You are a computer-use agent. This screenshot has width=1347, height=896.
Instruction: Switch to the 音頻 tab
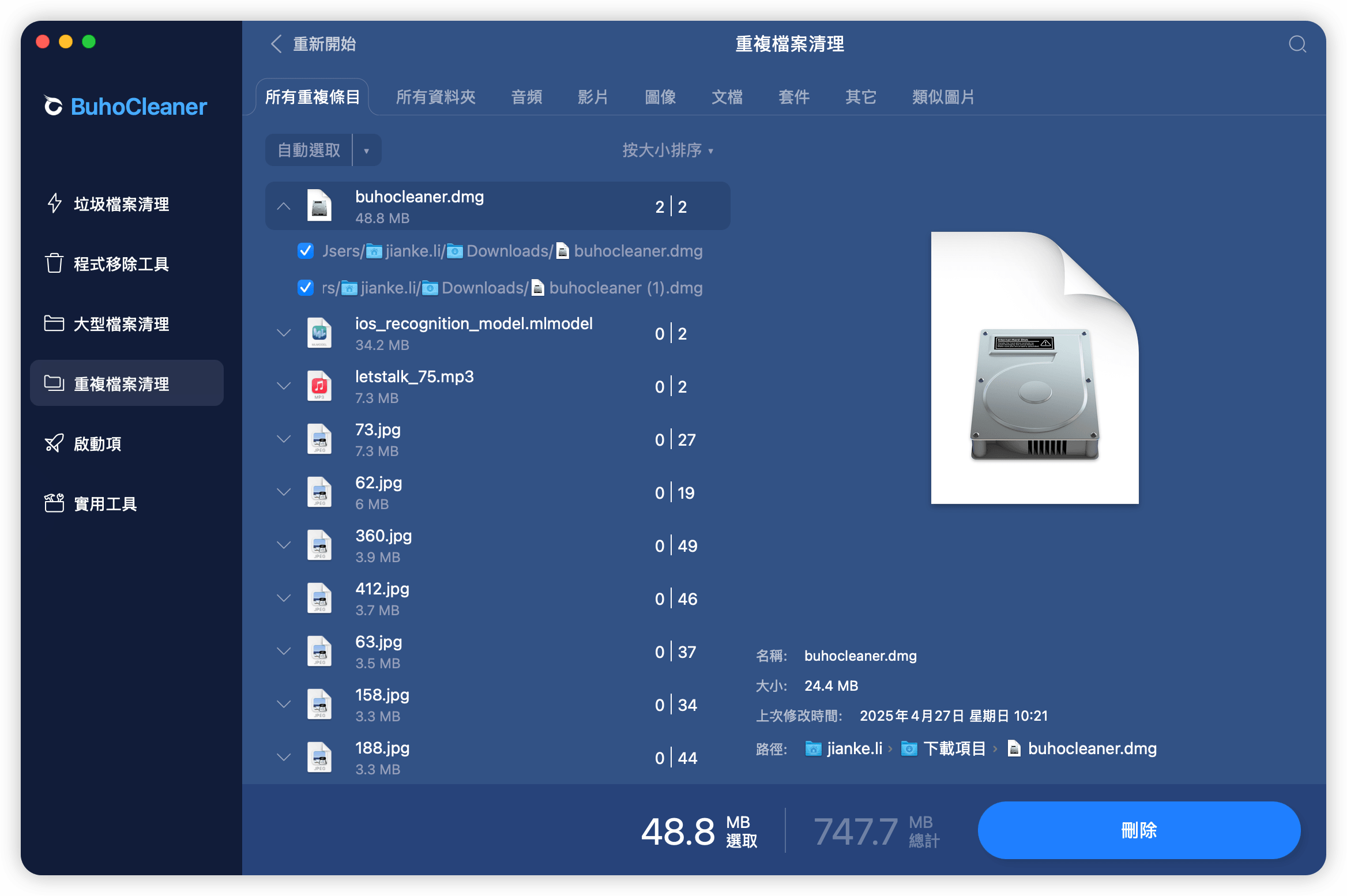point(526,97)
